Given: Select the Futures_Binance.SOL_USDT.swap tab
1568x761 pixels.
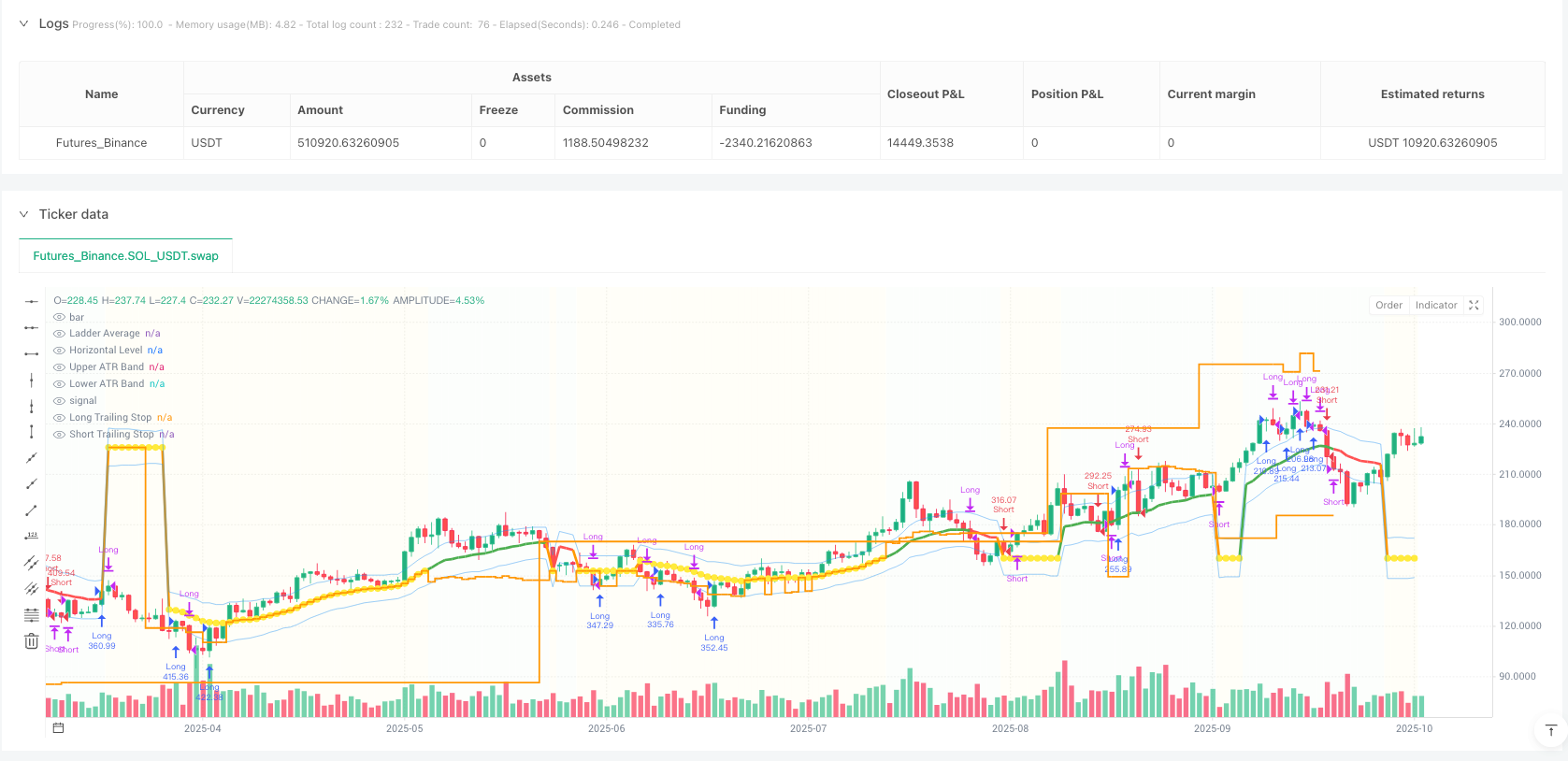Looking at the screenshot, I should click(125, 255).
